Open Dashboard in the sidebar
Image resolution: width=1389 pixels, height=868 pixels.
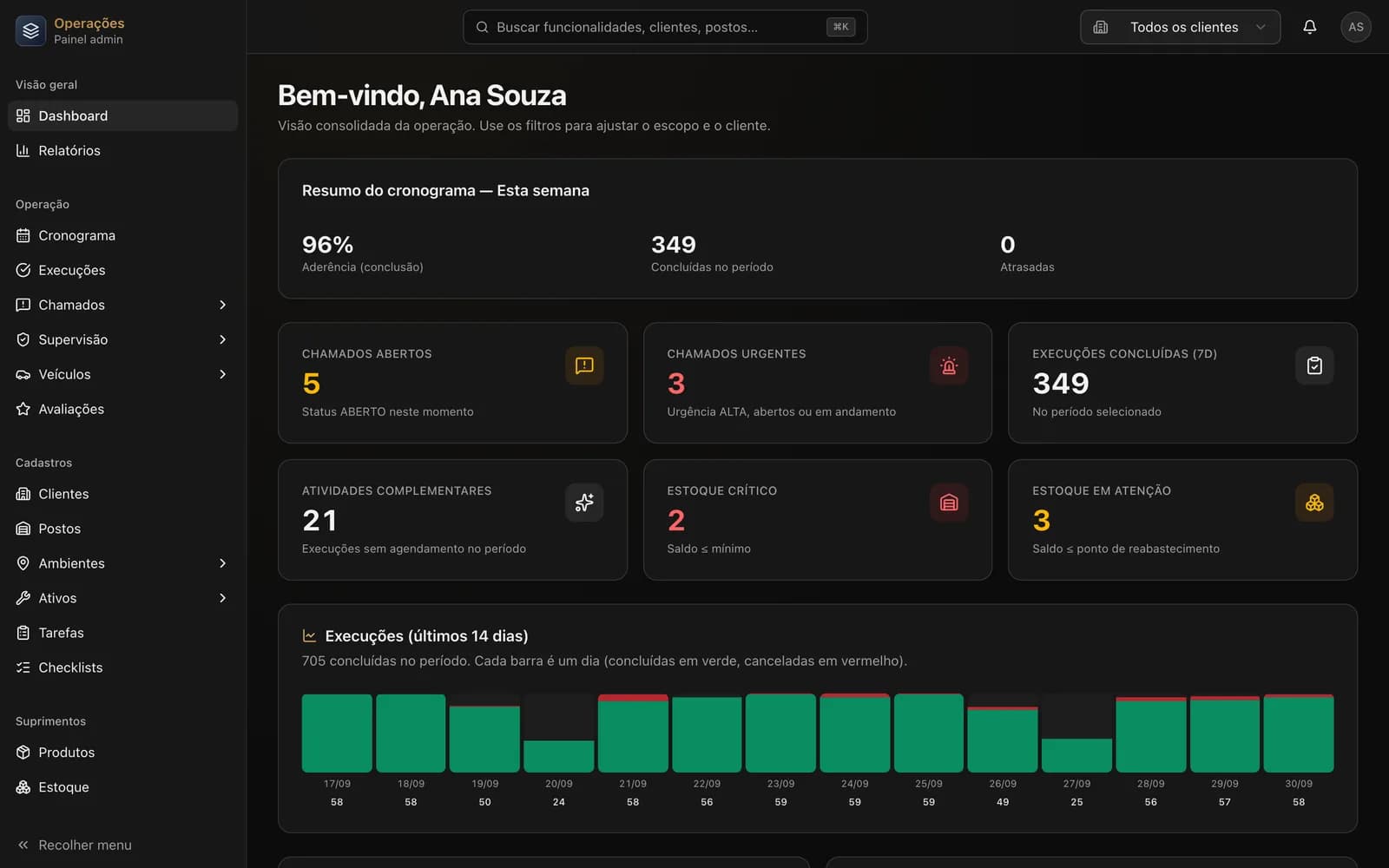click(x=122, y=115)
